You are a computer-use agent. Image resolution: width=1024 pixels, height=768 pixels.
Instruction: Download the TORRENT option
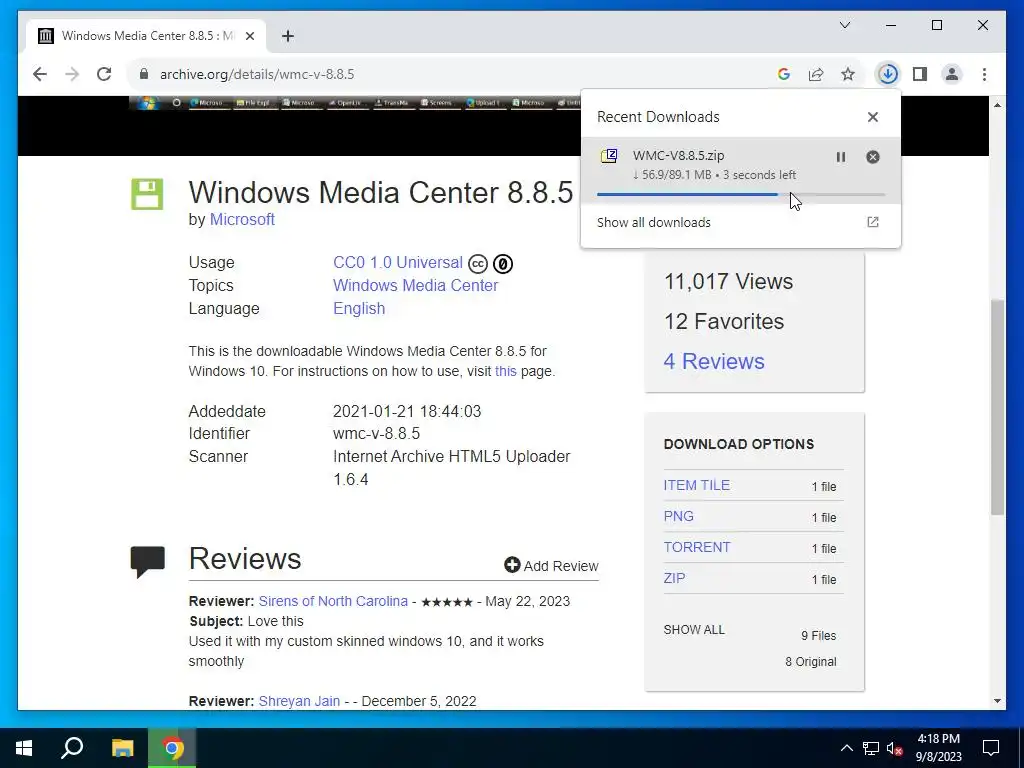697,547
